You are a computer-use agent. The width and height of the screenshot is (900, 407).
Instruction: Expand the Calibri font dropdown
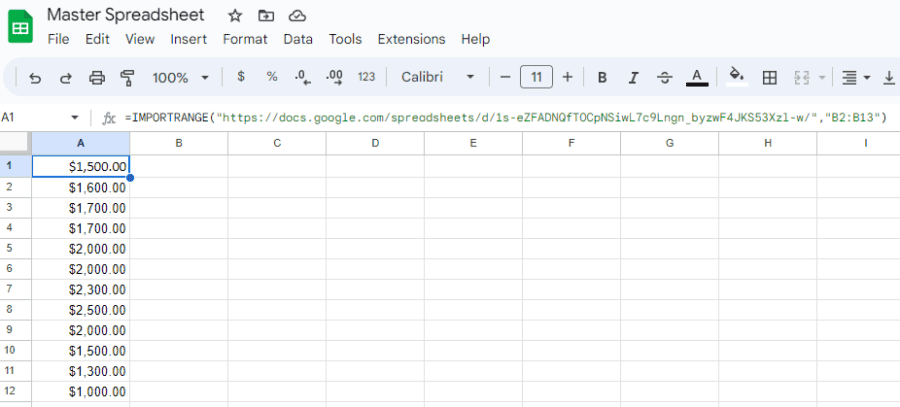click(438, 77)
